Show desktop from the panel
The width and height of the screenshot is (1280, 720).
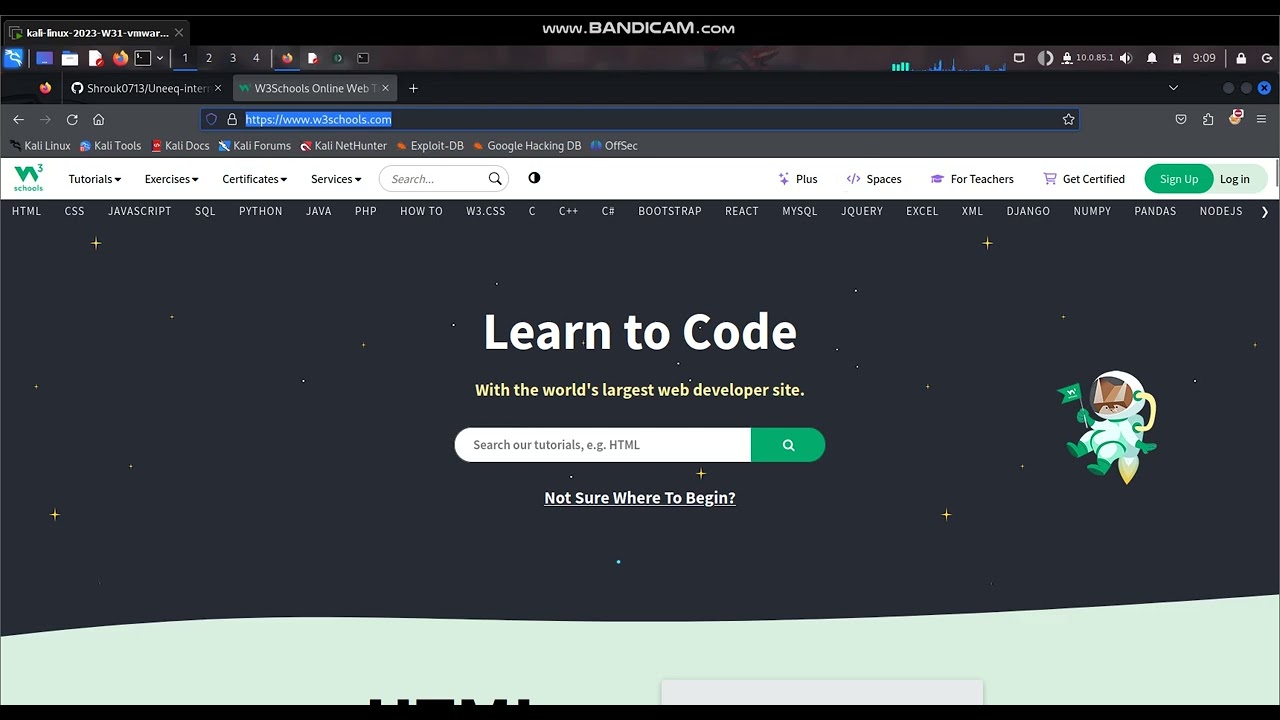44,58
